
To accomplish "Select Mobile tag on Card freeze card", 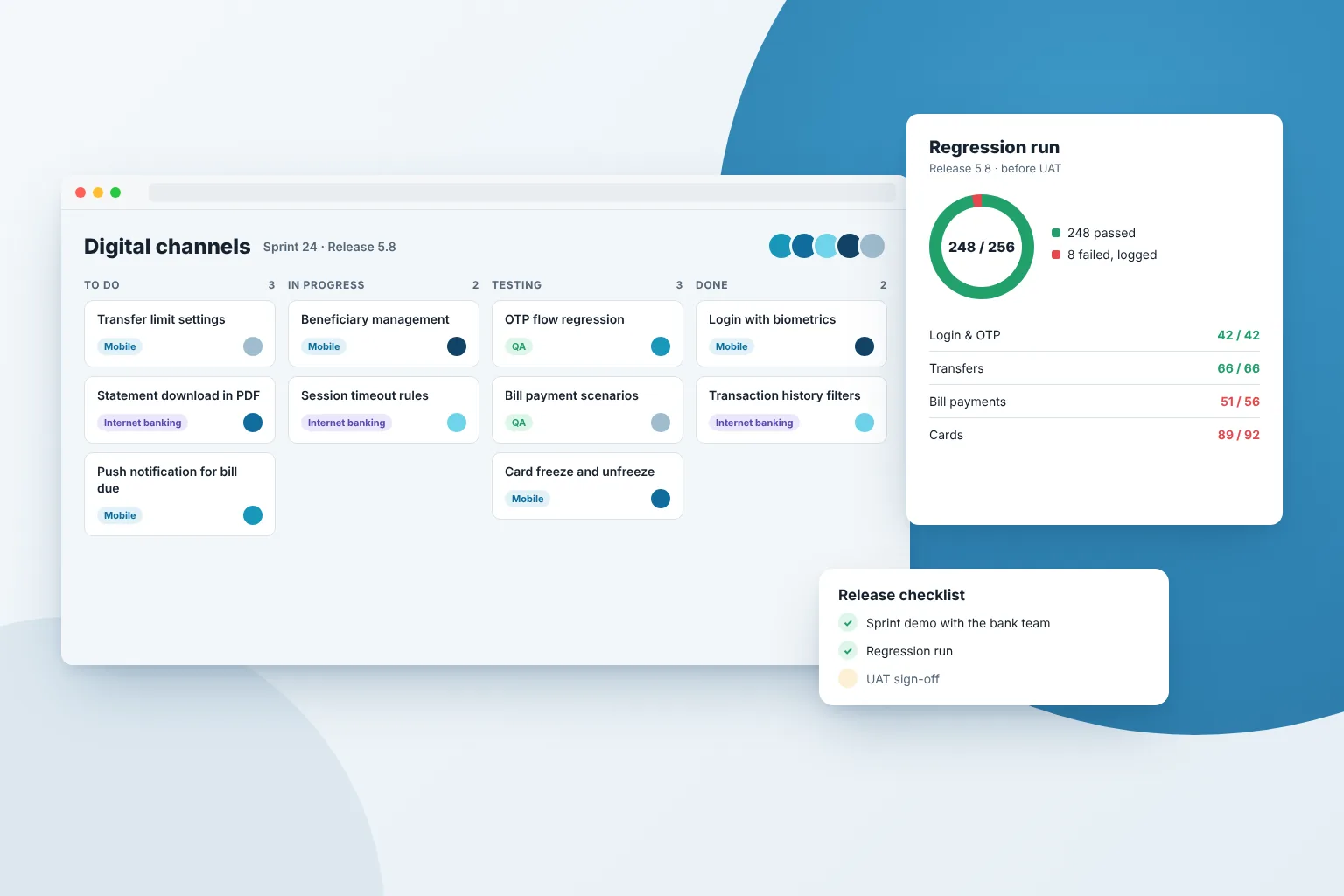I will (528, 499).
